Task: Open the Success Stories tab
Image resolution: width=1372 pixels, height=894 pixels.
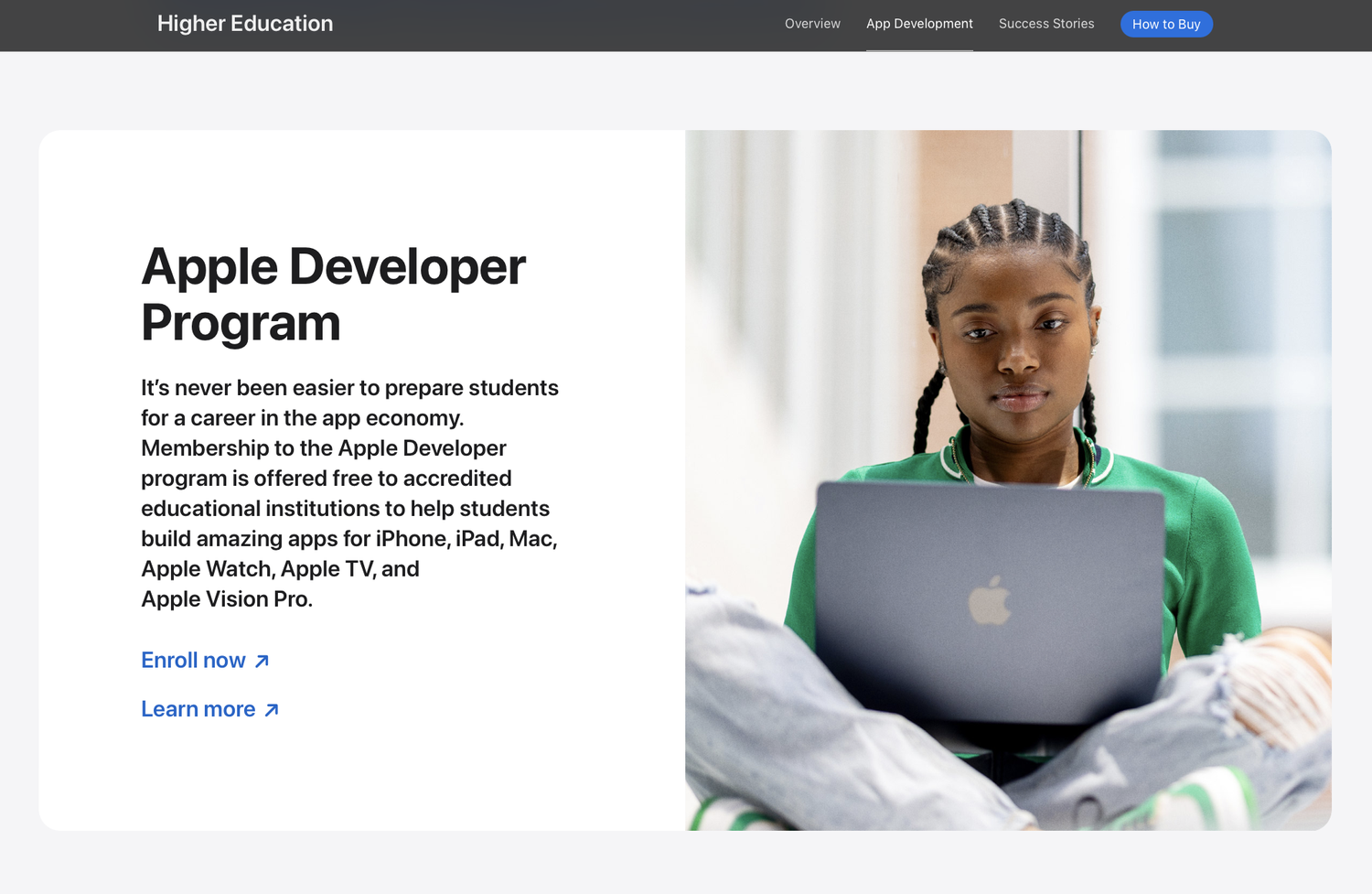Action: coord(1046,24)
